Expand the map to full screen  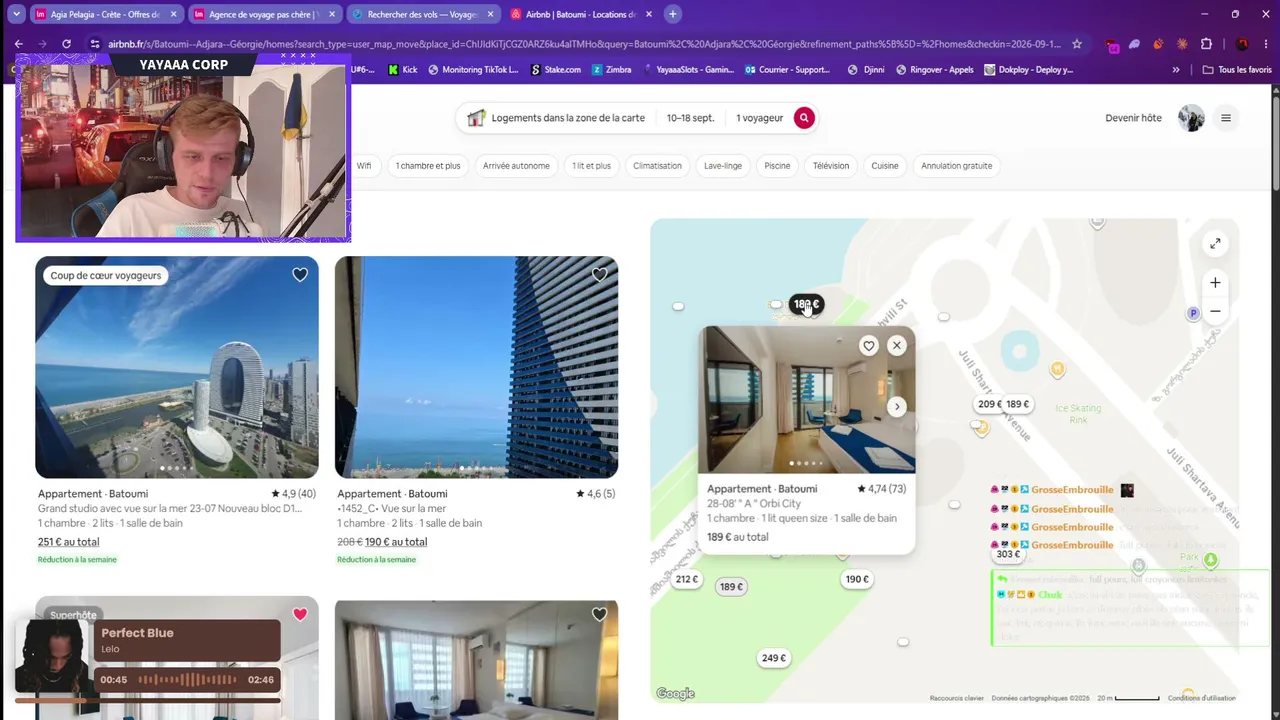click(x=1215, y=243)
